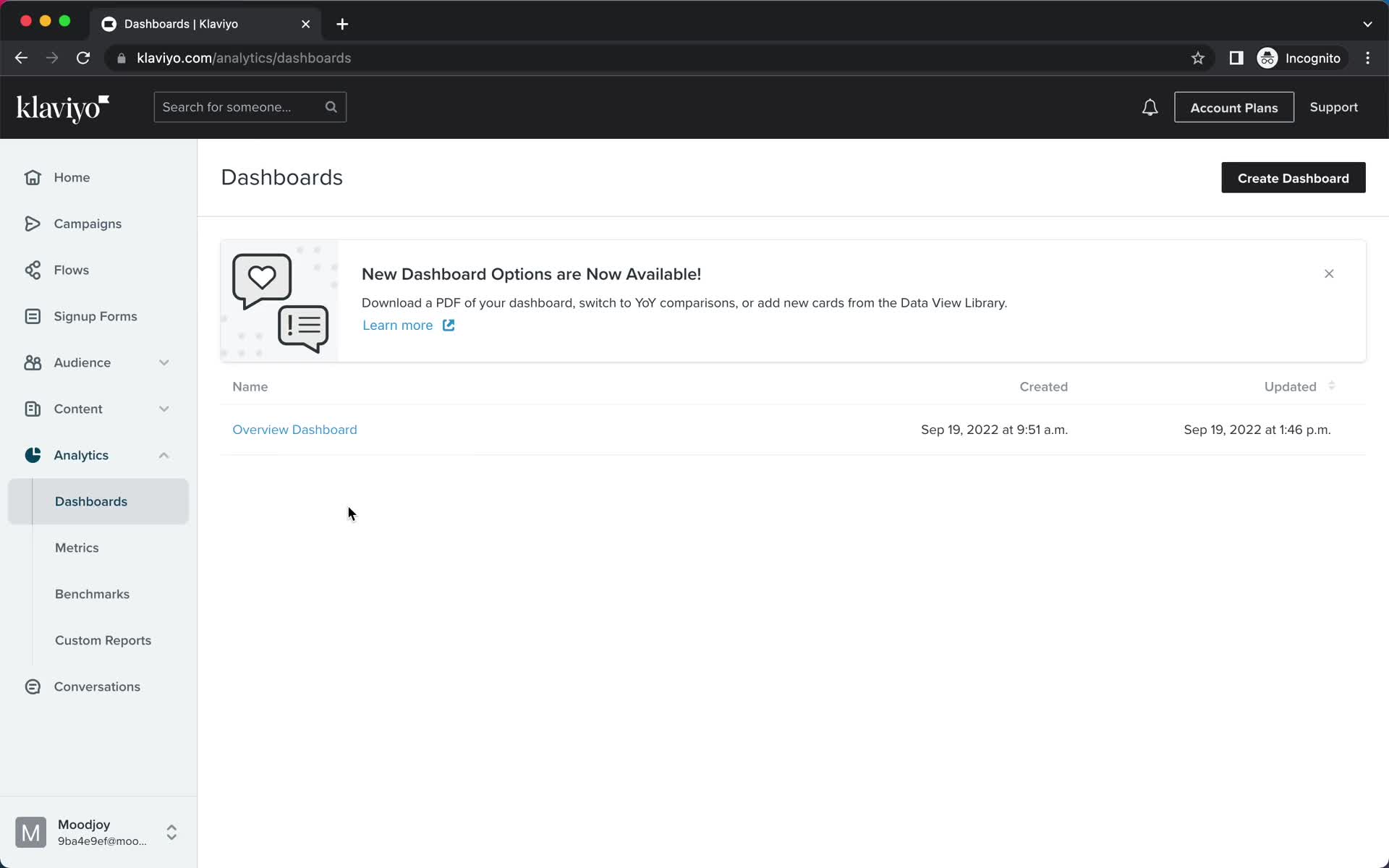Click the Conversations sidebar icon
1389x868 pixels.
(33, 686)
